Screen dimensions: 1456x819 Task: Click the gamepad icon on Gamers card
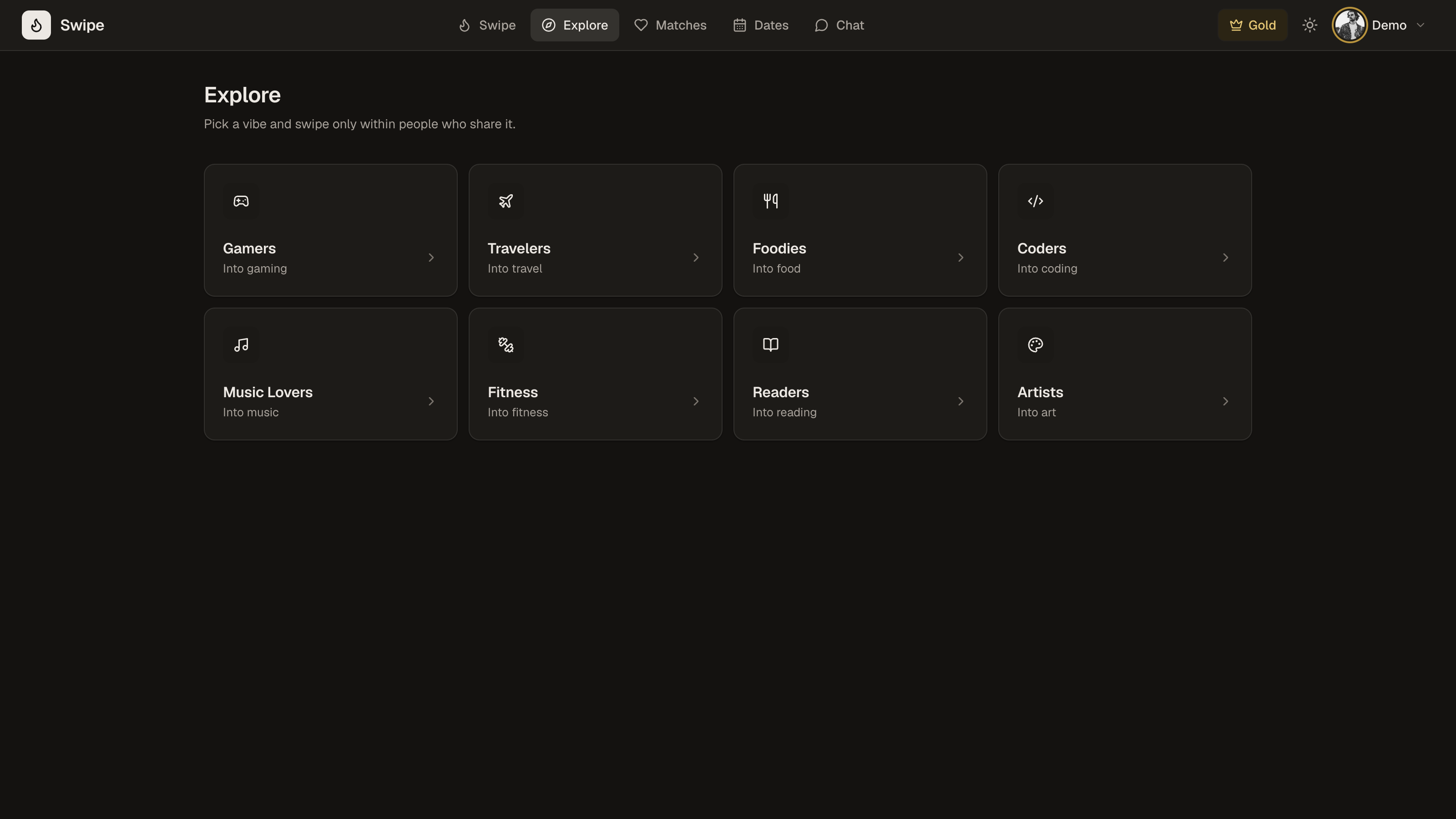click(241, 201)
